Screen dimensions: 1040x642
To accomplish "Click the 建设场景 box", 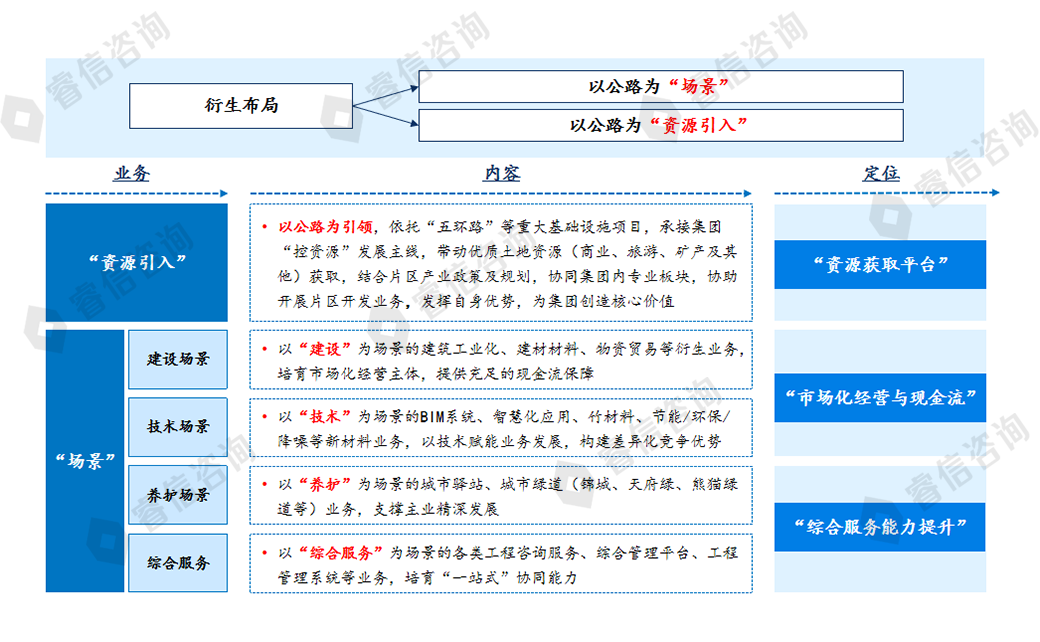I will 178,359.
